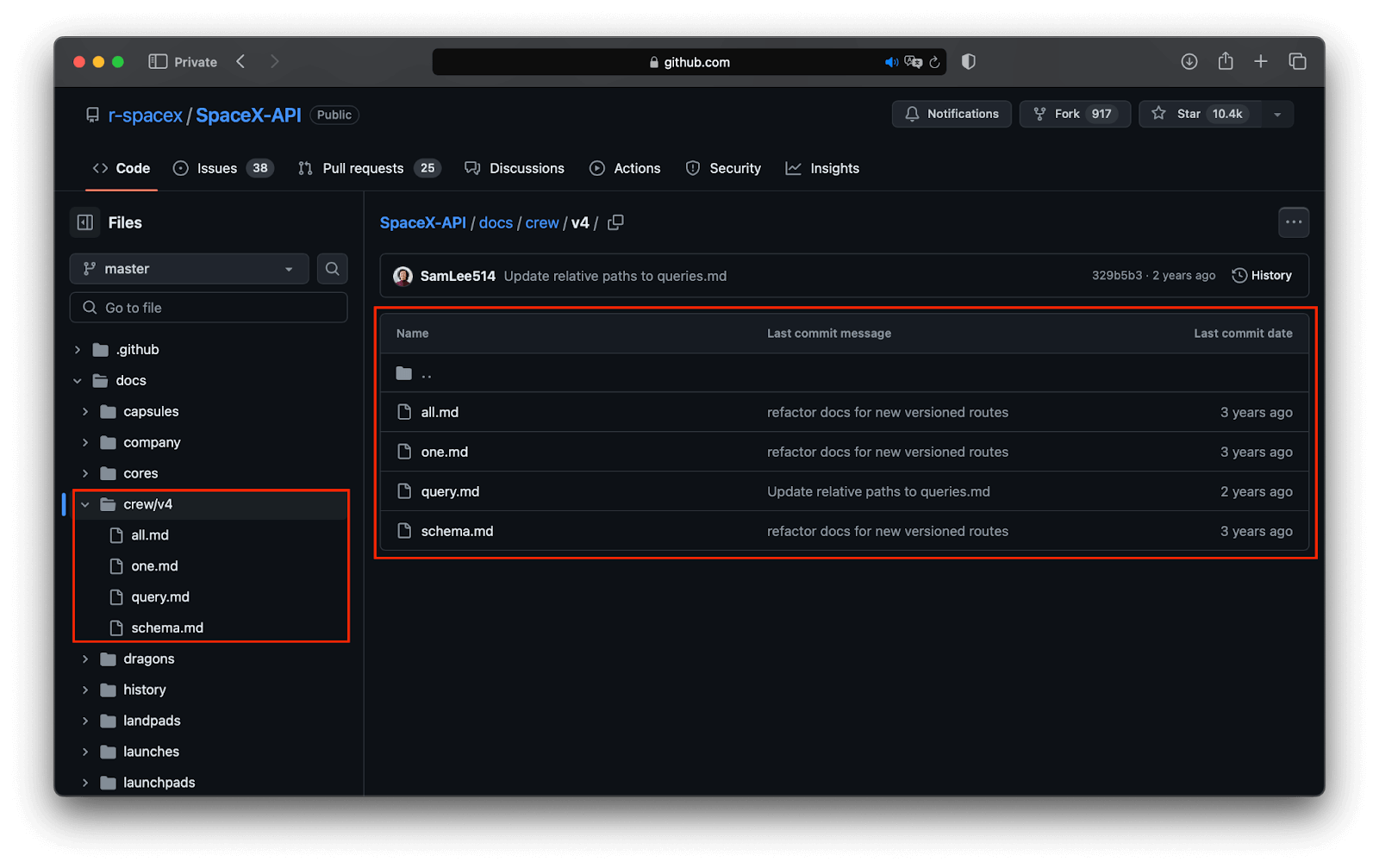
Task: Open Issues tab
Action: 223,169
